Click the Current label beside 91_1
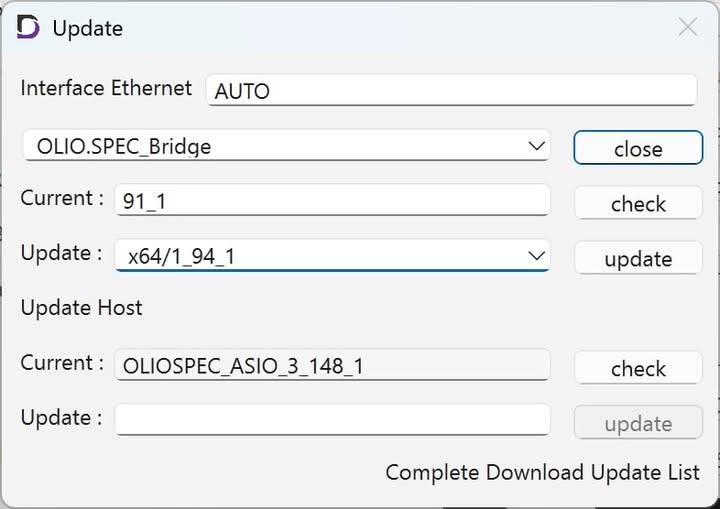Screen dimensions: 720x509 (x=62, y=198)
